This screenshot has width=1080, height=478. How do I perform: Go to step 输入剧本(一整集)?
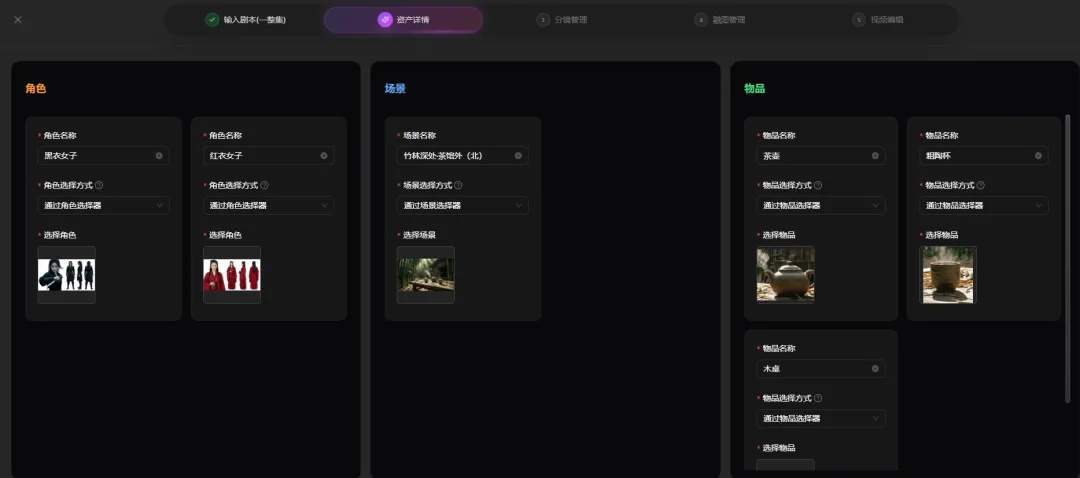tap(246, 20)
